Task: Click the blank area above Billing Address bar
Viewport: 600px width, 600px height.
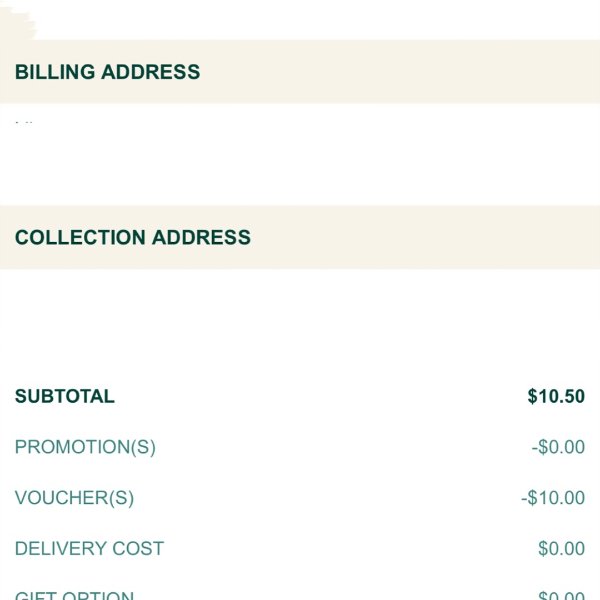Action: click(318, 20)
